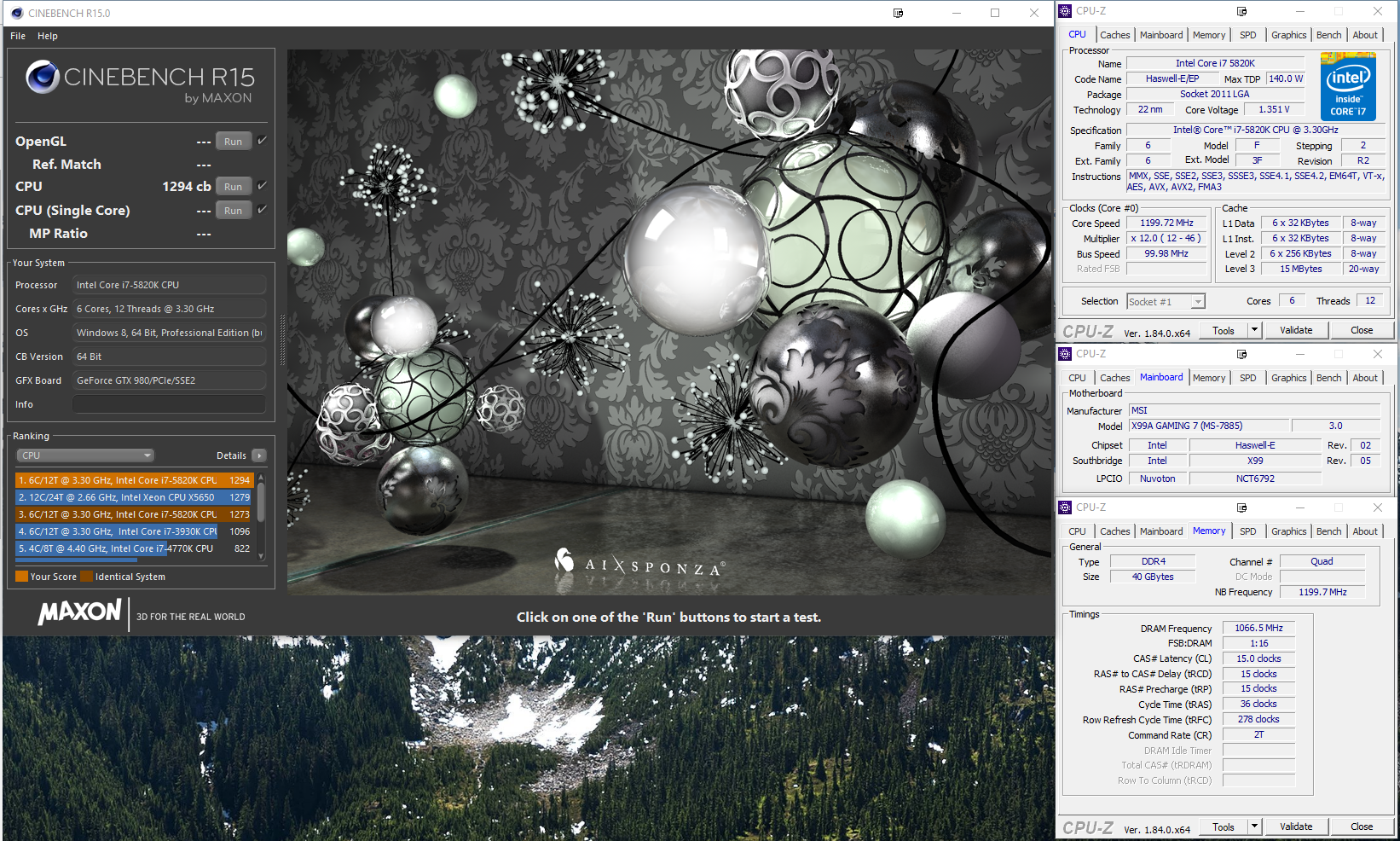Select Memory tab in Mainboard CPU-Z window
Viewport: 1400px width, 841px height.
(1209, 378)
